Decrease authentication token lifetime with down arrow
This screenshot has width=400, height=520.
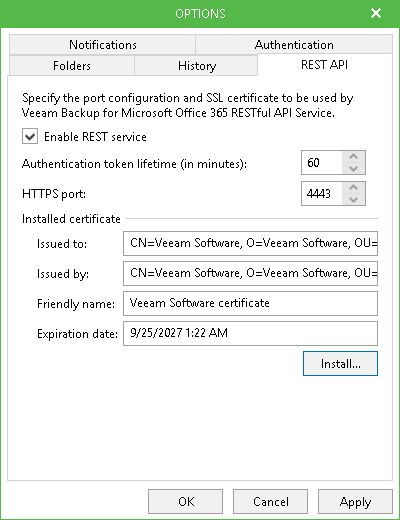pos(353,168)
